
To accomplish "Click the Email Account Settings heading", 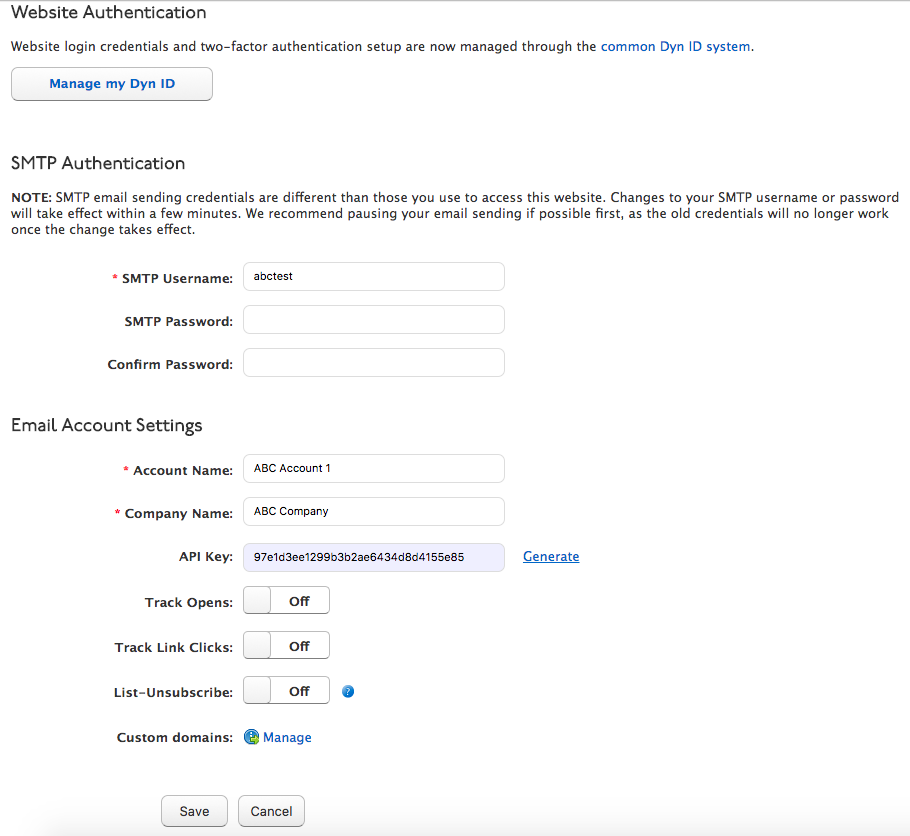I will point(107,426).
